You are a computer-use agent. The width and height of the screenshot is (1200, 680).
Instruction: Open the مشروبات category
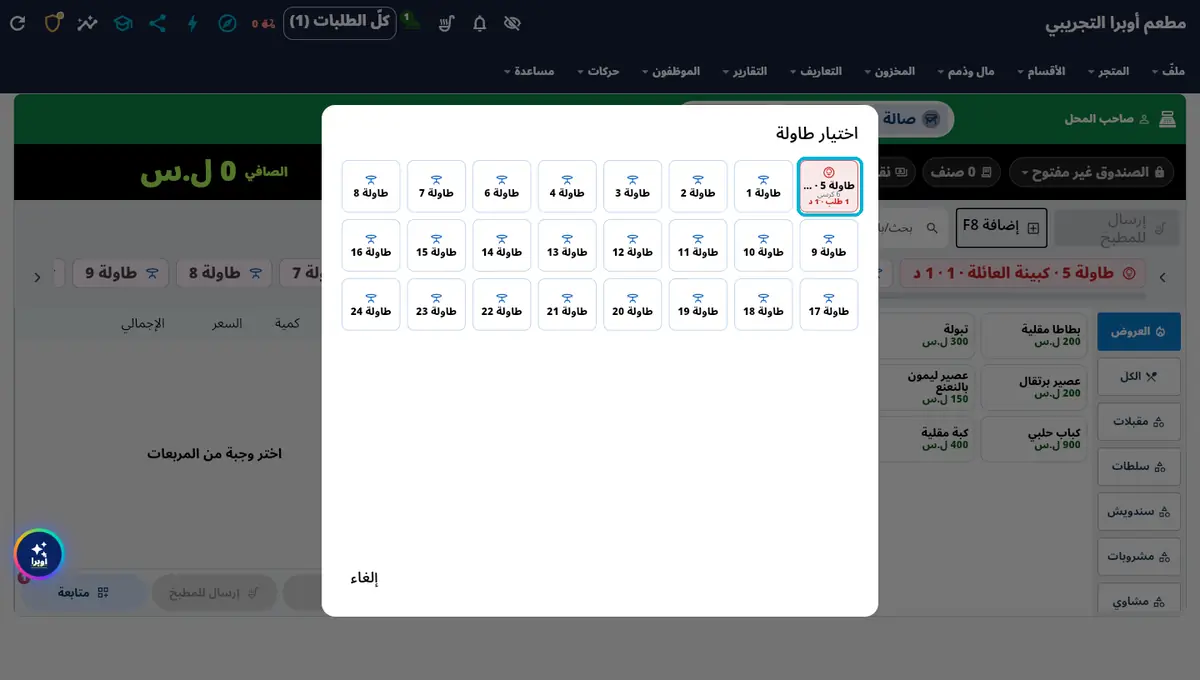(x=1139, y=556)
